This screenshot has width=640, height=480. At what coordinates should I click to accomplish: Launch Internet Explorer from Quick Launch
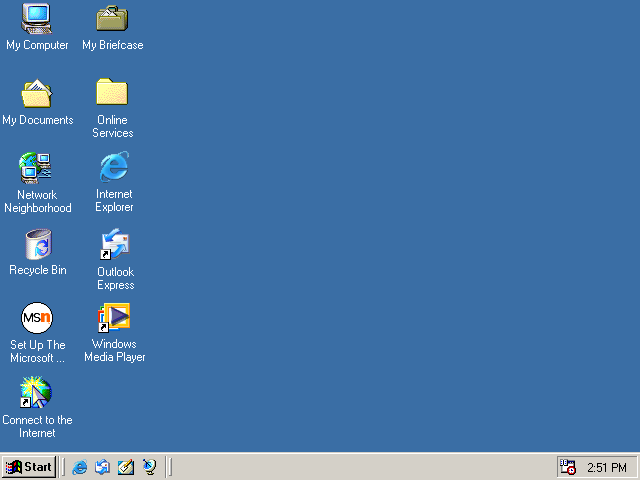pyautogui.click(x=80, y=467)
